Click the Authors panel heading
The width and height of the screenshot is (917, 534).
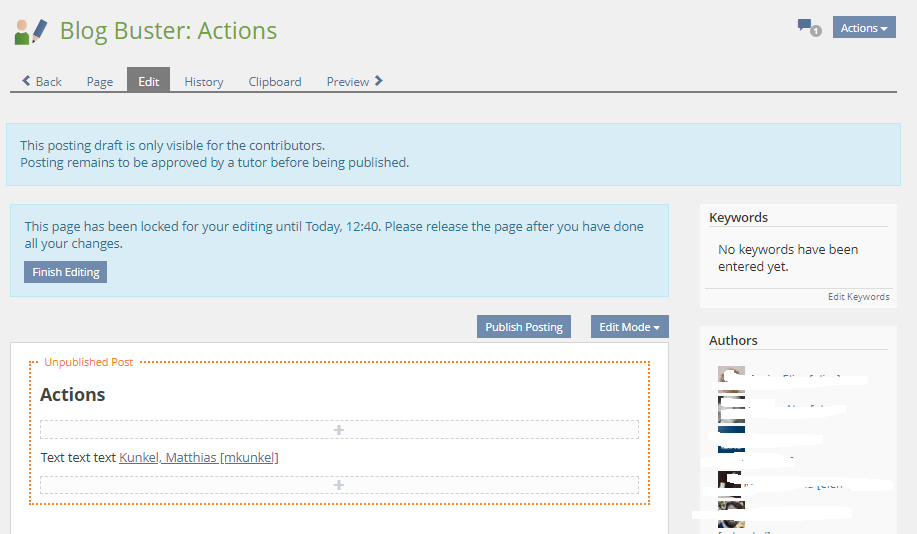733,340
